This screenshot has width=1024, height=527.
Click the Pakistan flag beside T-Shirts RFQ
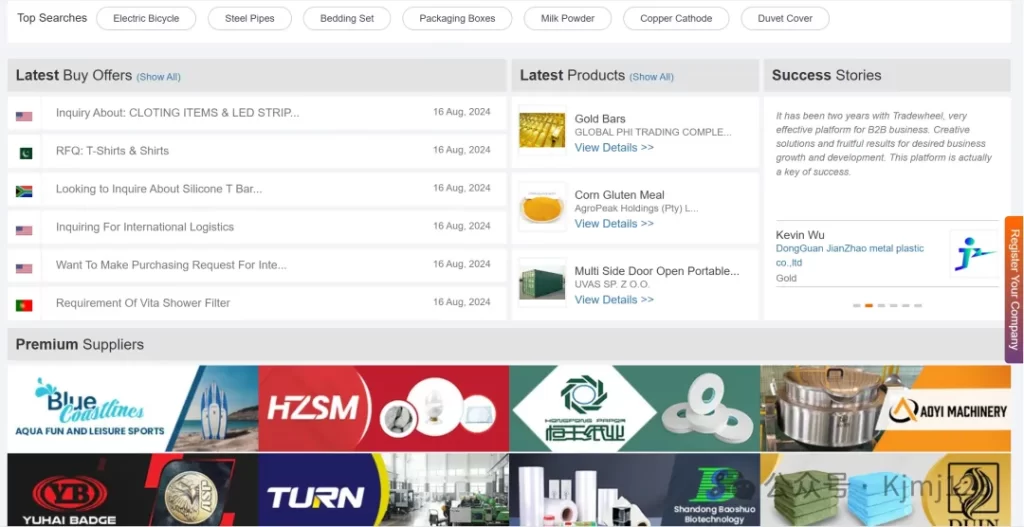click(24, 153)
